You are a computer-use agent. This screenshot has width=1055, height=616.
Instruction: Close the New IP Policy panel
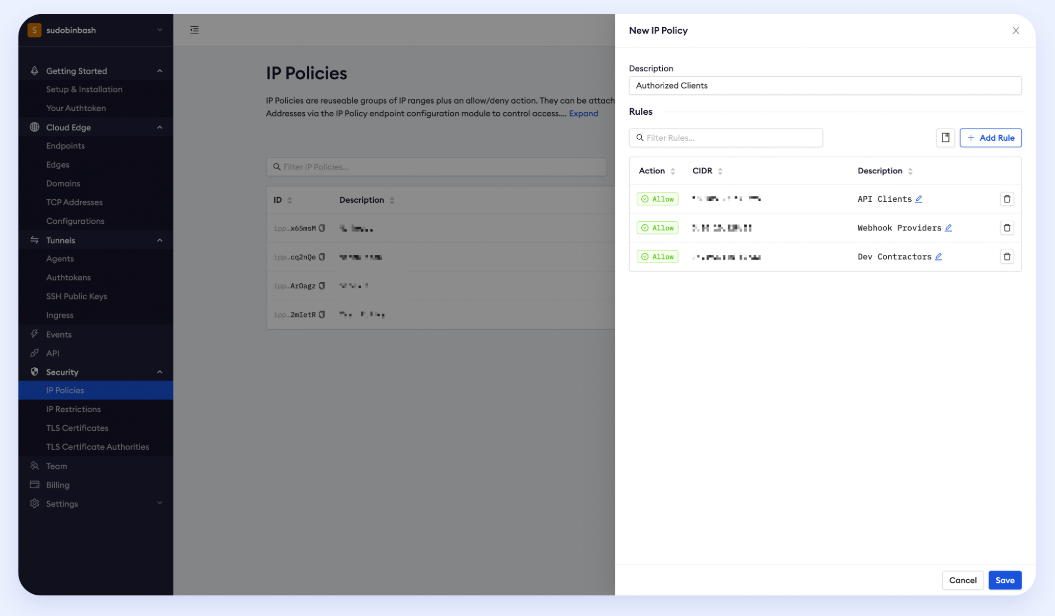click(x=1015, y=31)
